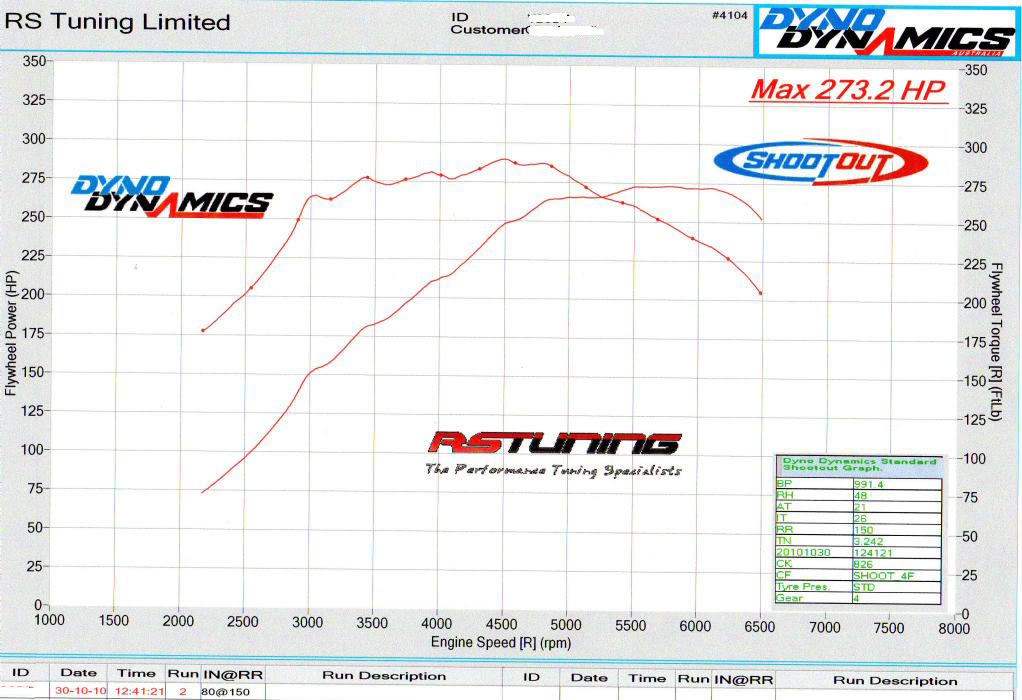
Task: Select the Gear row in the info table
Action: pos(858,599)
